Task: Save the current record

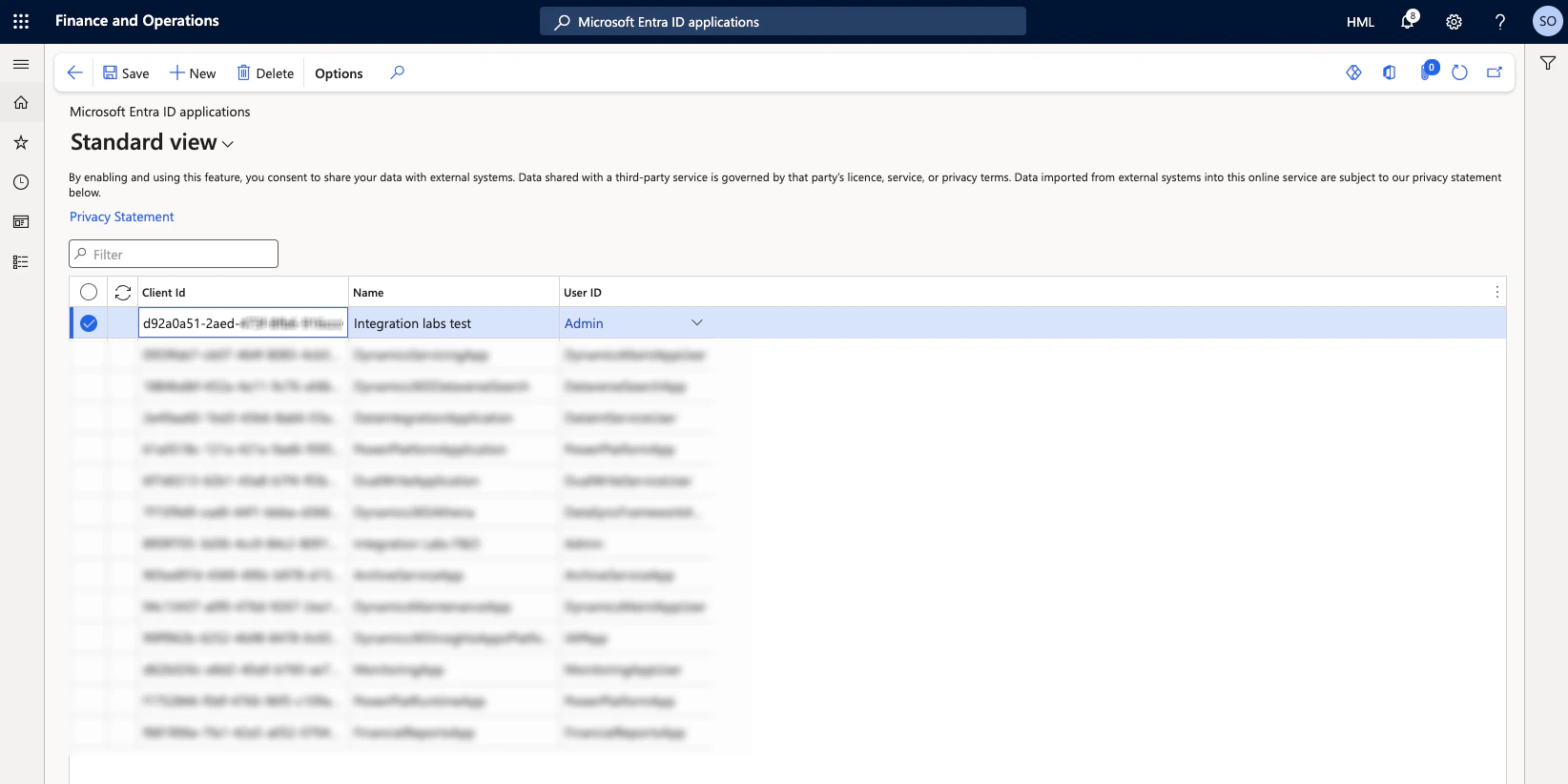Action: 126,73
